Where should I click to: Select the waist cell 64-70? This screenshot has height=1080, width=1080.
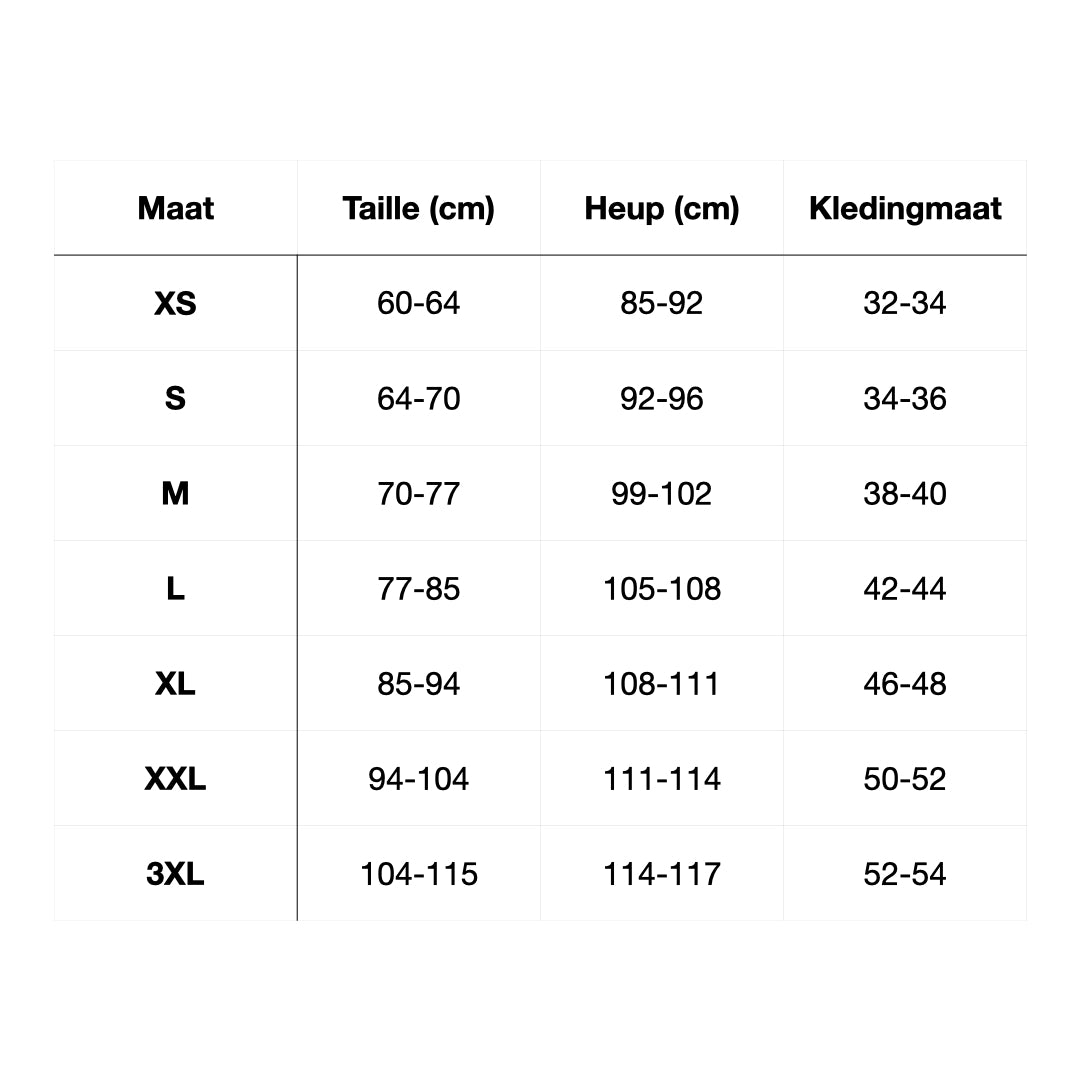418,399
